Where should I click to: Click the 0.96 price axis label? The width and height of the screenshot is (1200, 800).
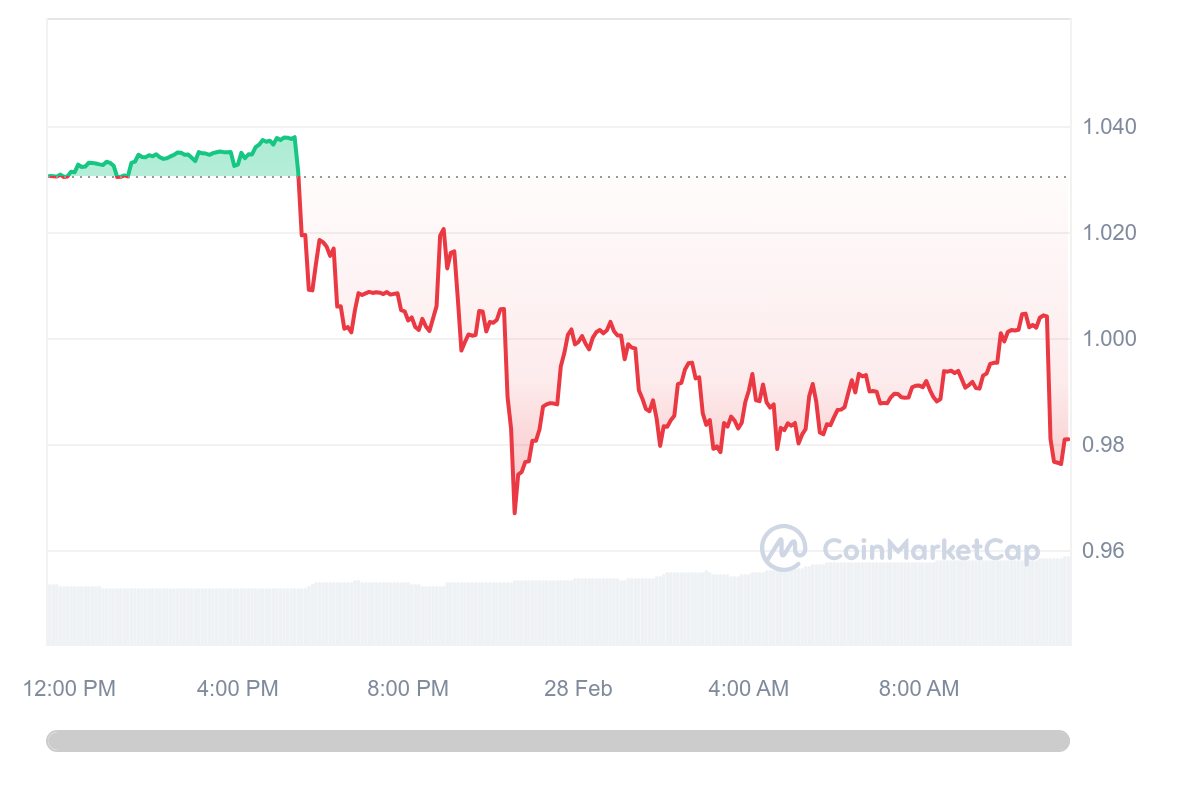pyautogui.click(x=1105, y=551)
